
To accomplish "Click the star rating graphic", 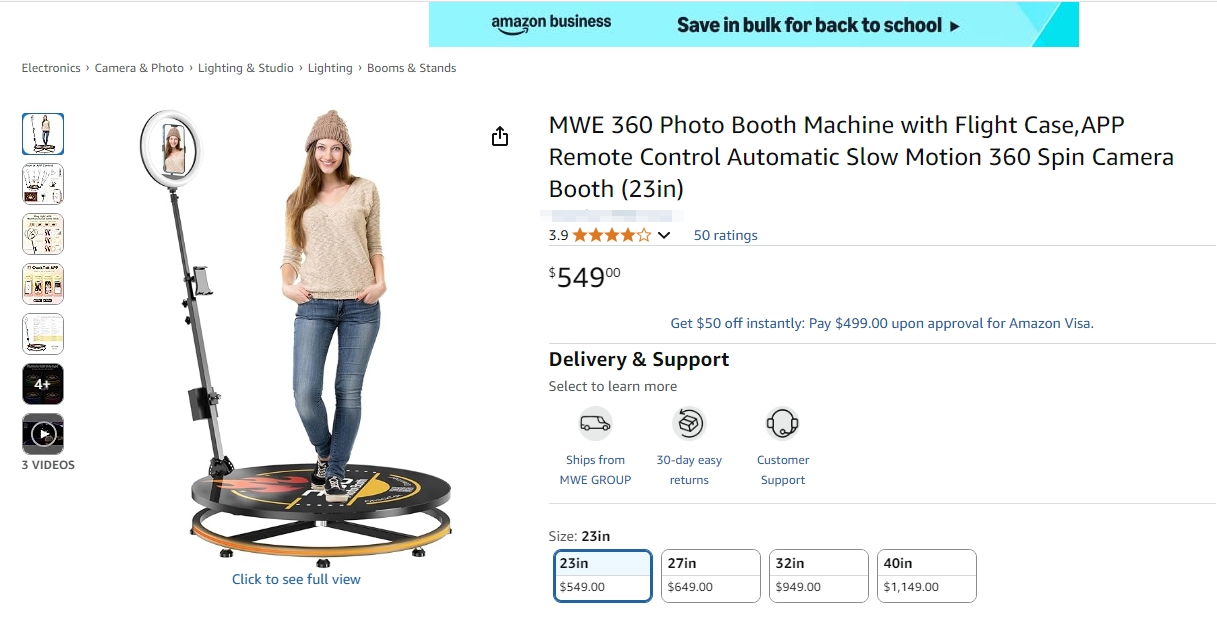I will click(611, 236).
